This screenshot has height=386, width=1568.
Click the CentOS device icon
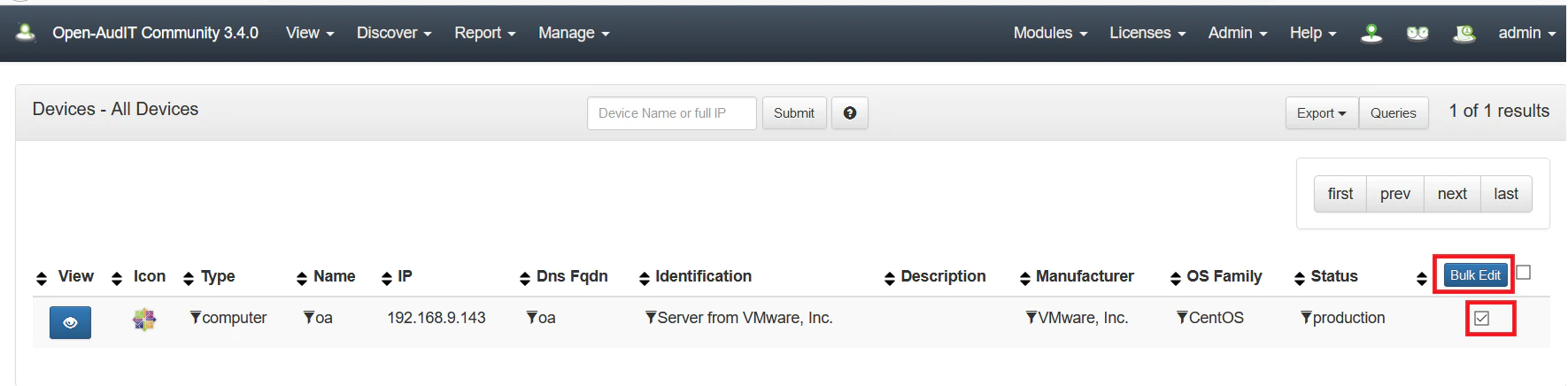[144, 319]
